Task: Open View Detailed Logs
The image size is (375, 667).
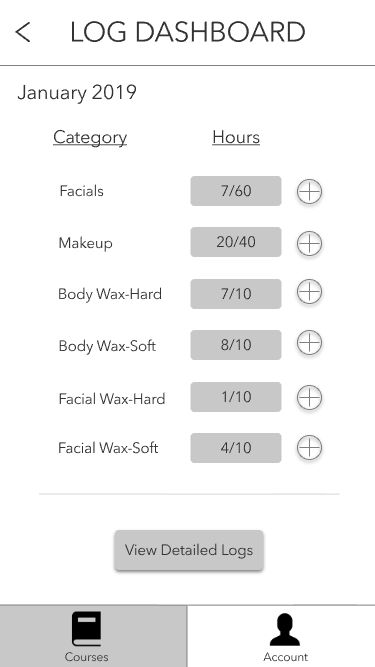Action: 189,550
